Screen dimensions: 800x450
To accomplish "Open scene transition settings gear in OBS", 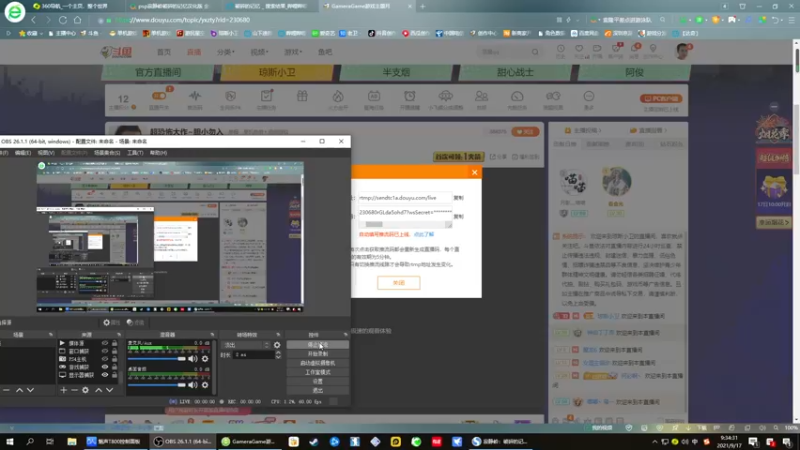I will point(277,345).
